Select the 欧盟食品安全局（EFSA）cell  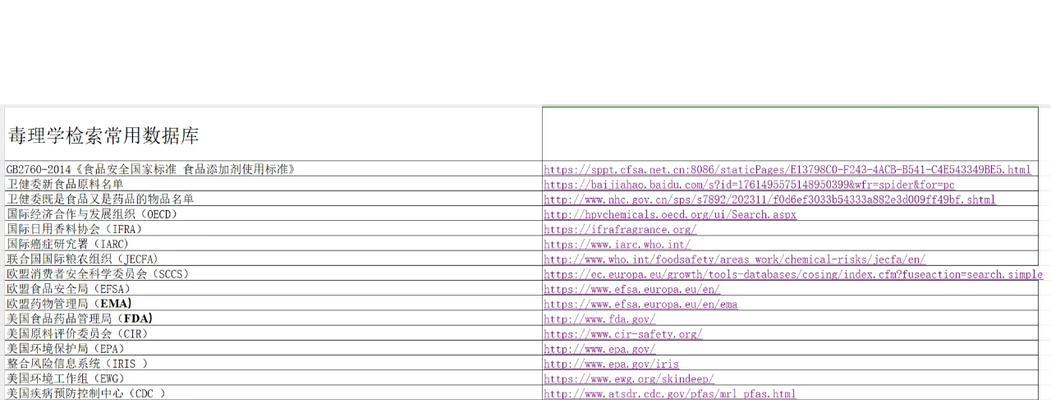click(273, 289)
